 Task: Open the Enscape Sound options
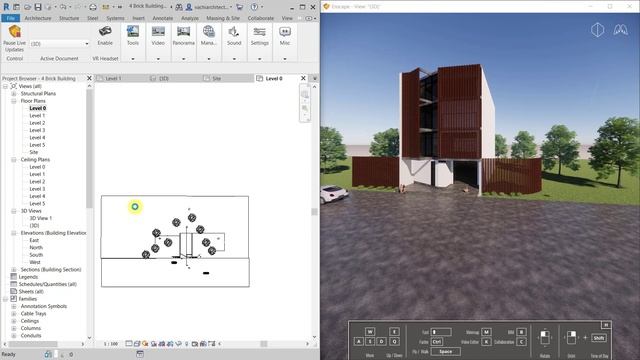[234, 31]
